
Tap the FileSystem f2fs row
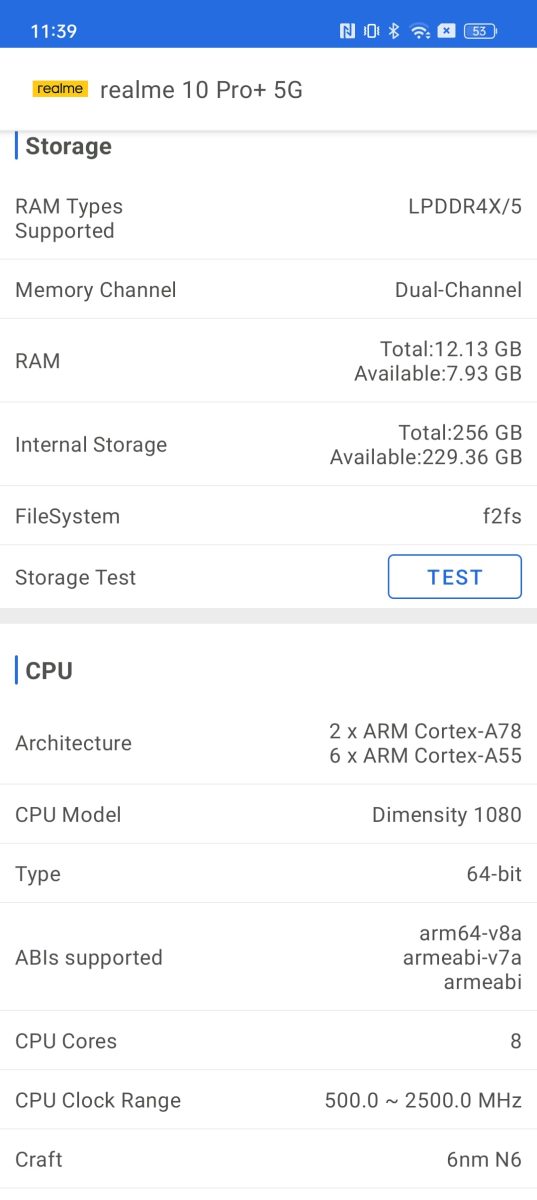click(268, 516)
